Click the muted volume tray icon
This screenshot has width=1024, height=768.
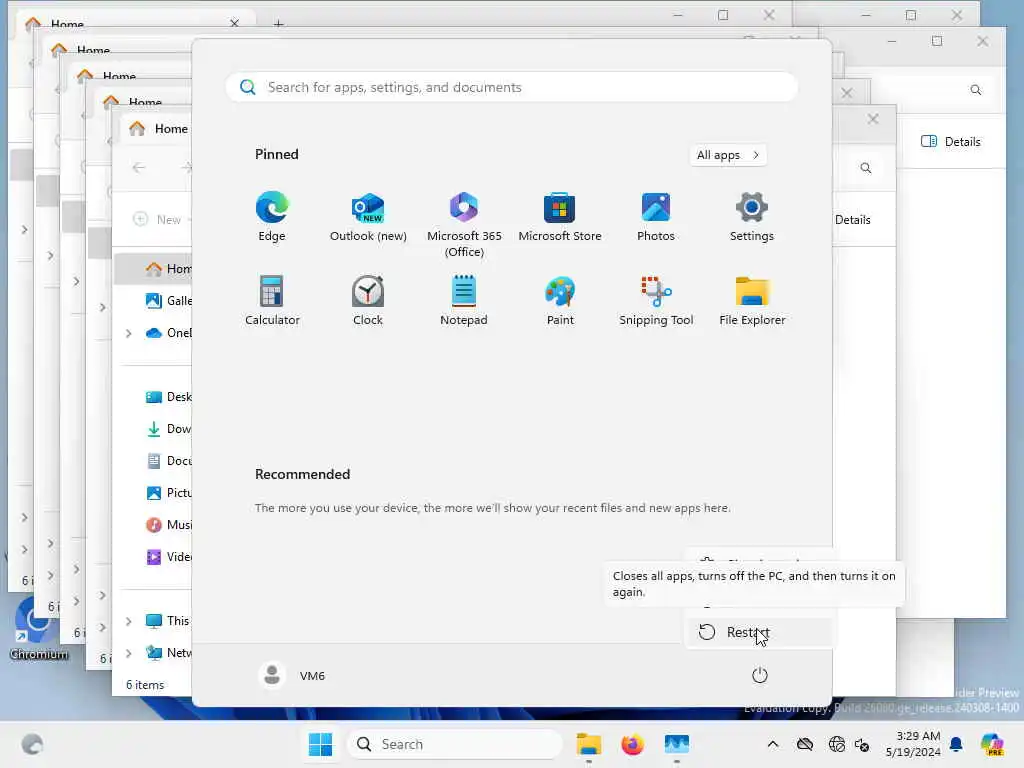click(x=862, y=744)
